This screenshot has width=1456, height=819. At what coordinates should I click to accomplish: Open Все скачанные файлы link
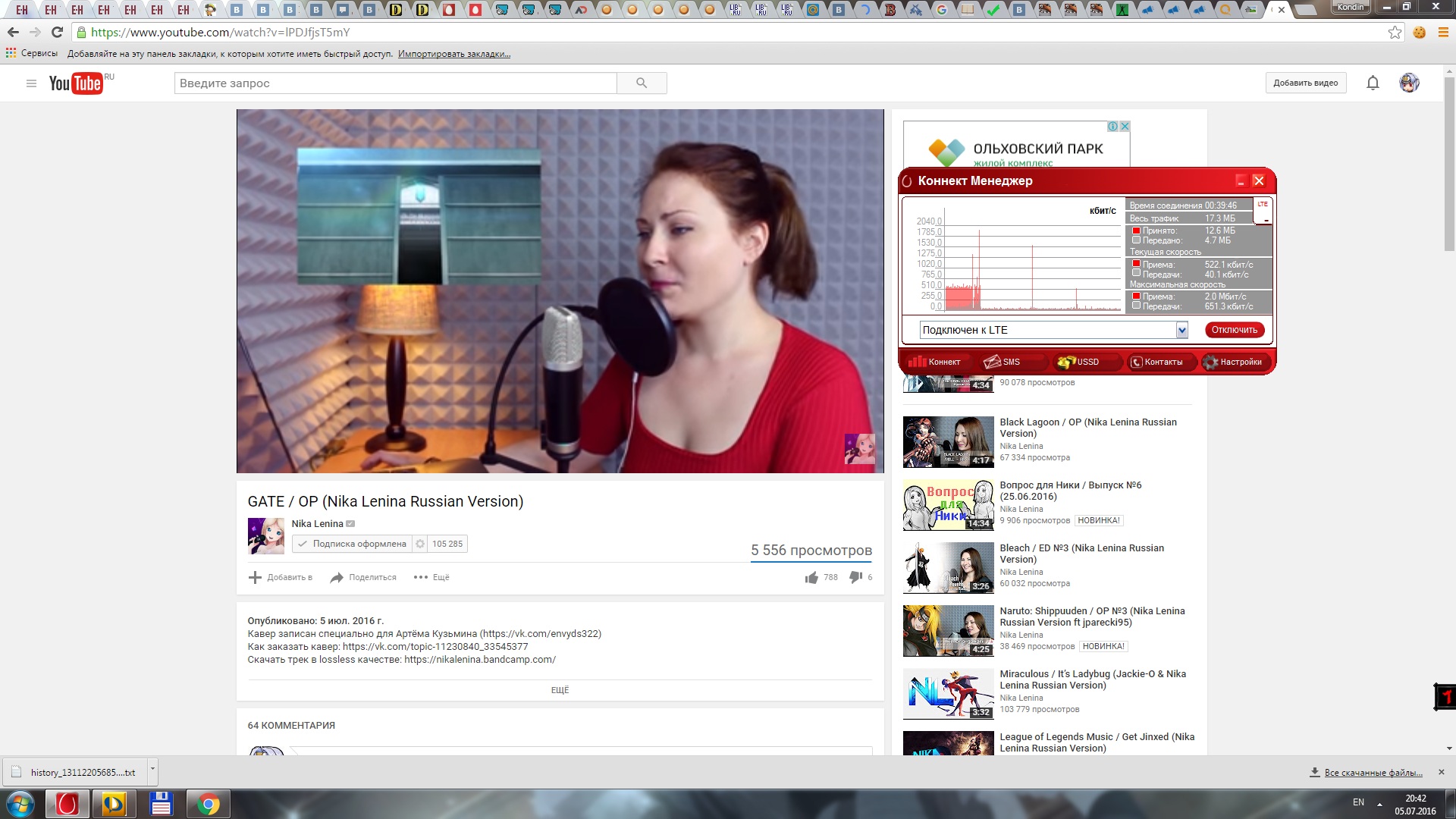(x=1373, y=773)
